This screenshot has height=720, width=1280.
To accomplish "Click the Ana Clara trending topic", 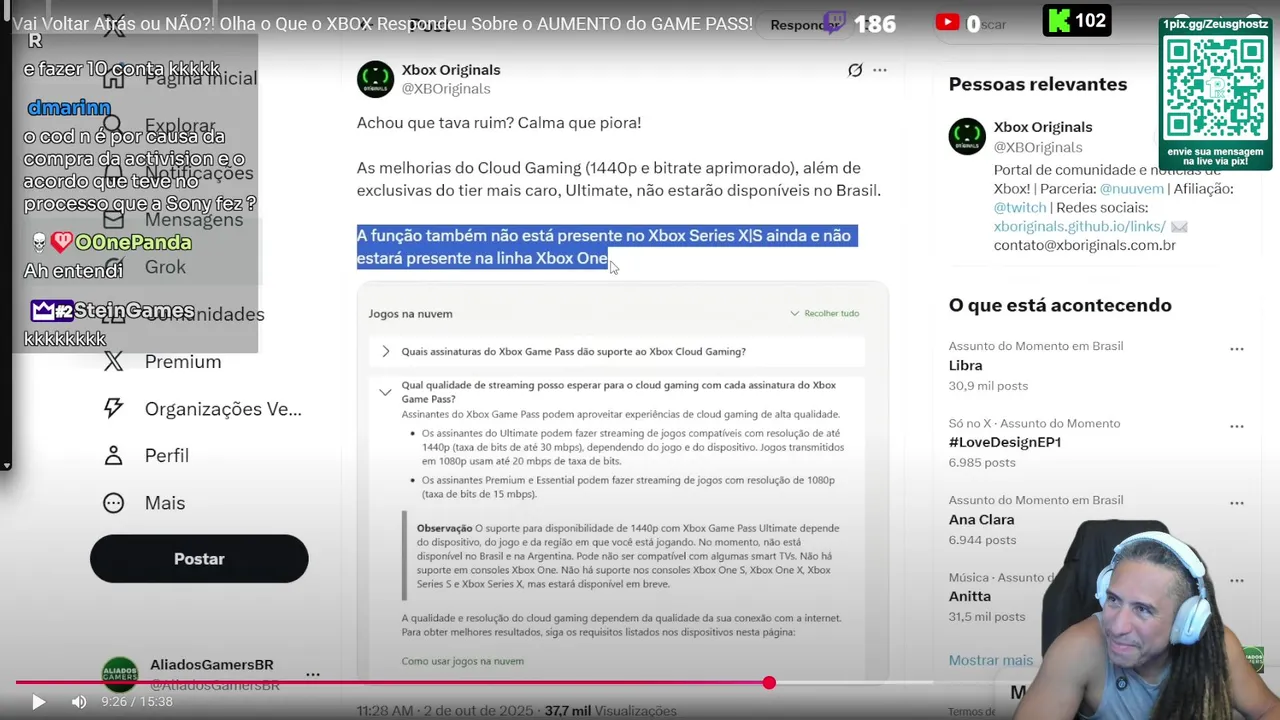I will (x=982, y=520).
